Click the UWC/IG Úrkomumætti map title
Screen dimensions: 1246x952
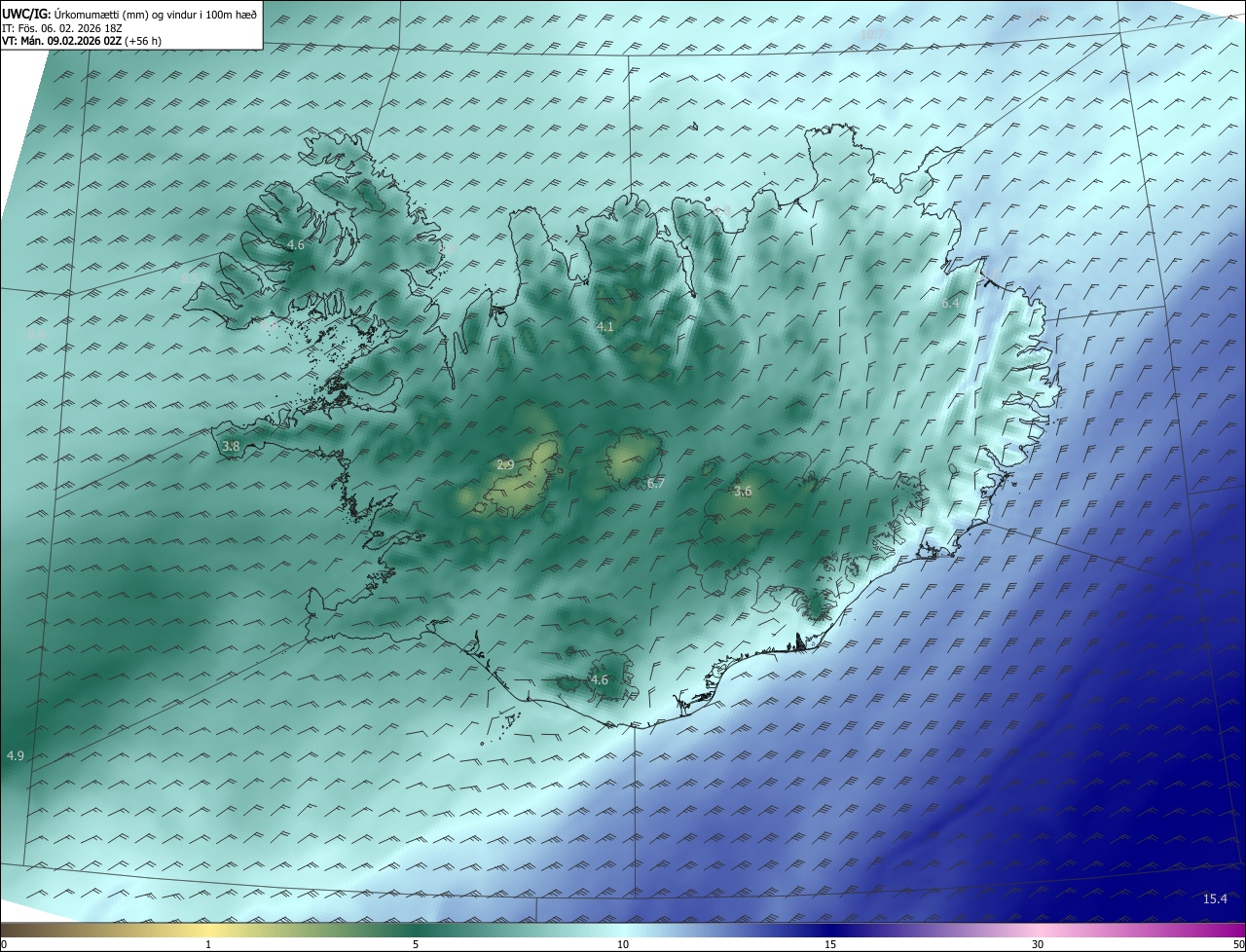(x=129, y=14)
